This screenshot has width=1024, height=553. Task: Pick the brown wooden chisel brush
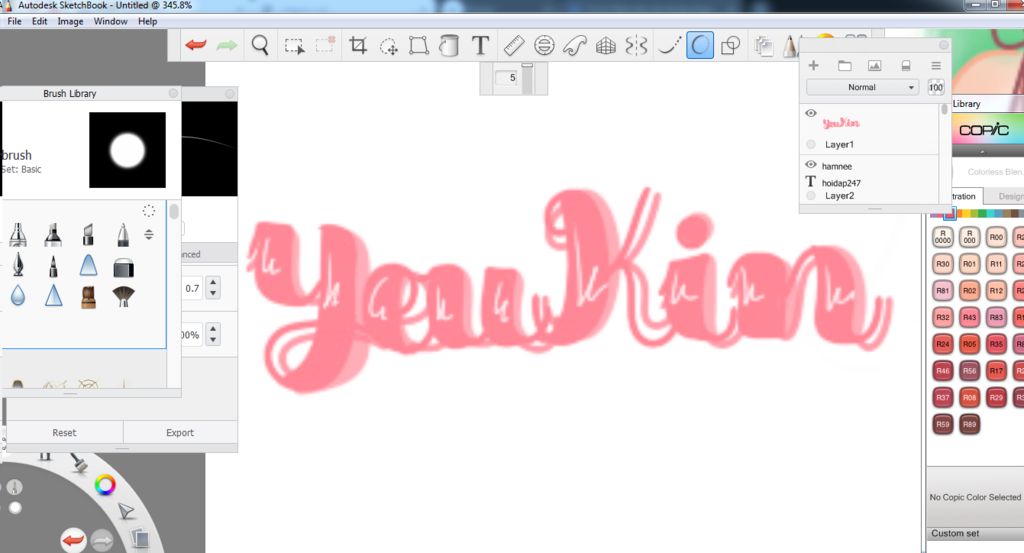click(x=88, y=296)
